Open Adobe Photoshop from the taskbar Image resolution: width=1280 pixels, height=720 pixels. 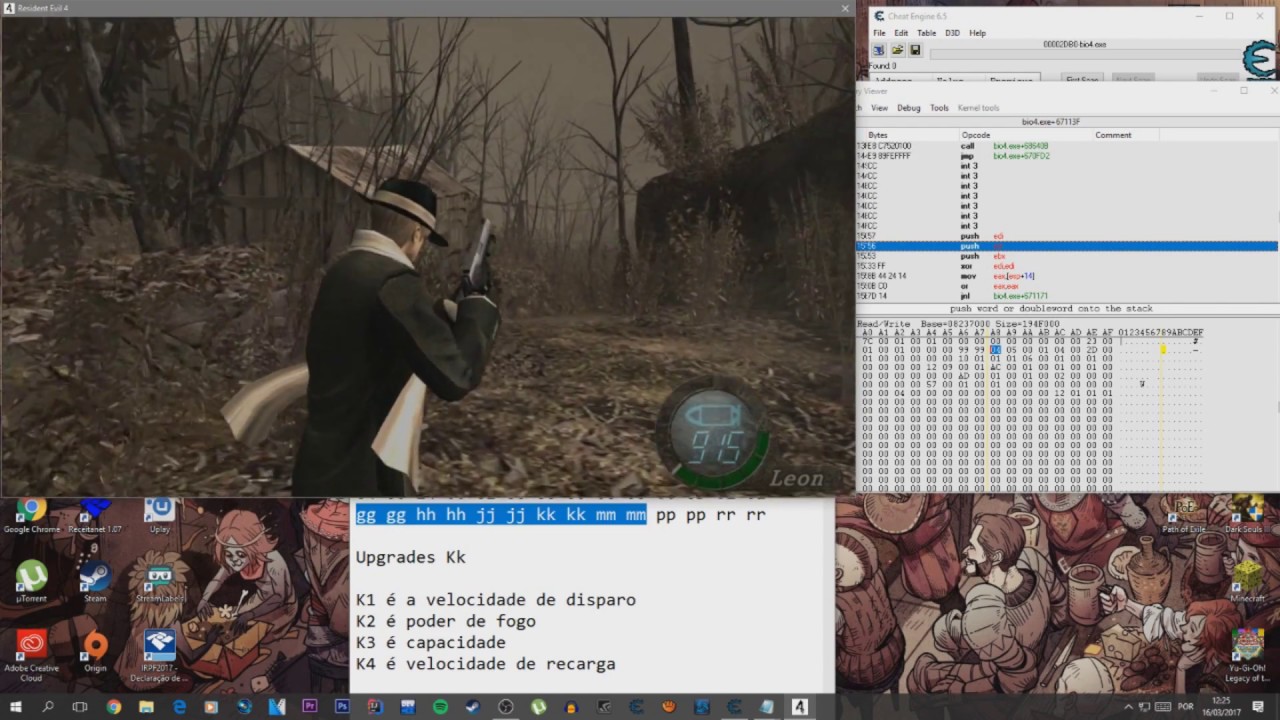tap(342, 706)
